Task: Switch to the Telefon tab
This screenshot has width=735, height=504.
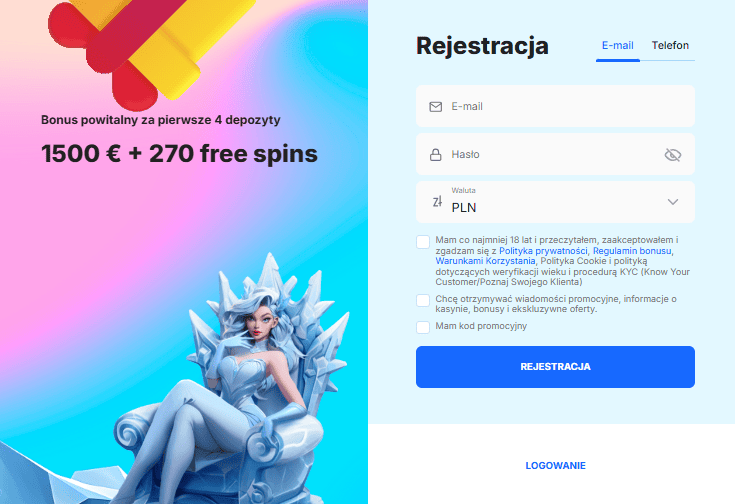Action: click(x=670, y=45)
